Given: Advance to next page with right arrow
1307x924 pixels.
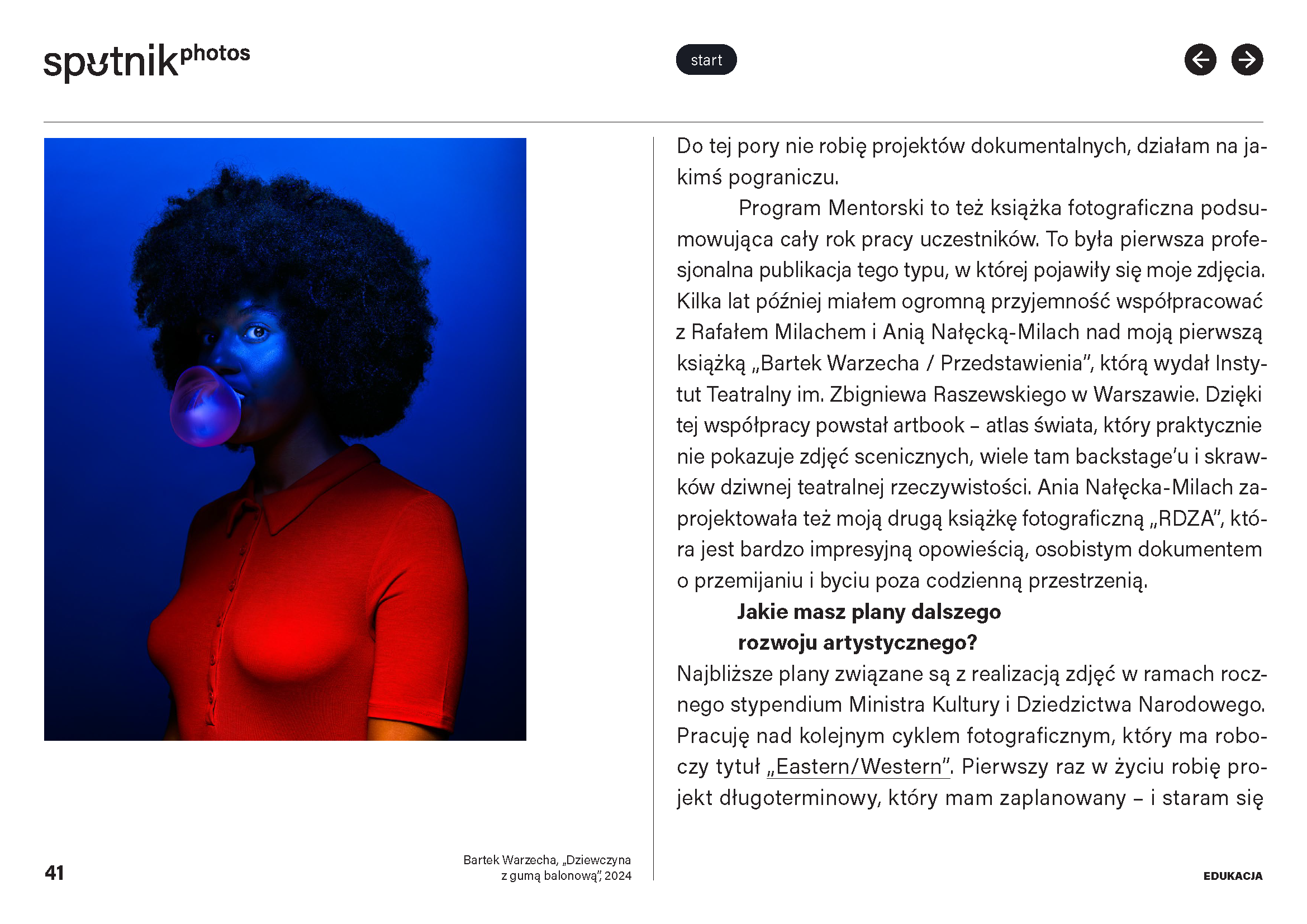Looking at the screenshot, I should pyautogui.click(x=1247, y=60).
